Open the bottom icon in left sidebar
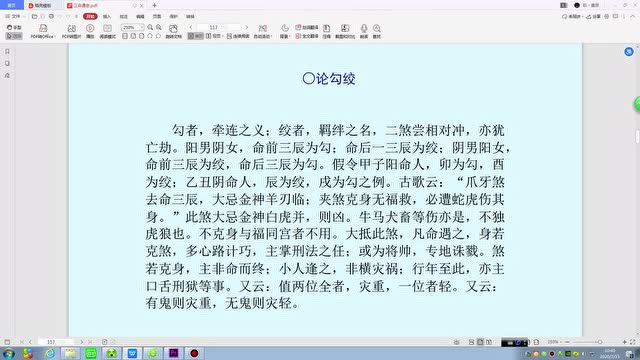The width and height of the screenshot is (640, 360). click(7, 75)
